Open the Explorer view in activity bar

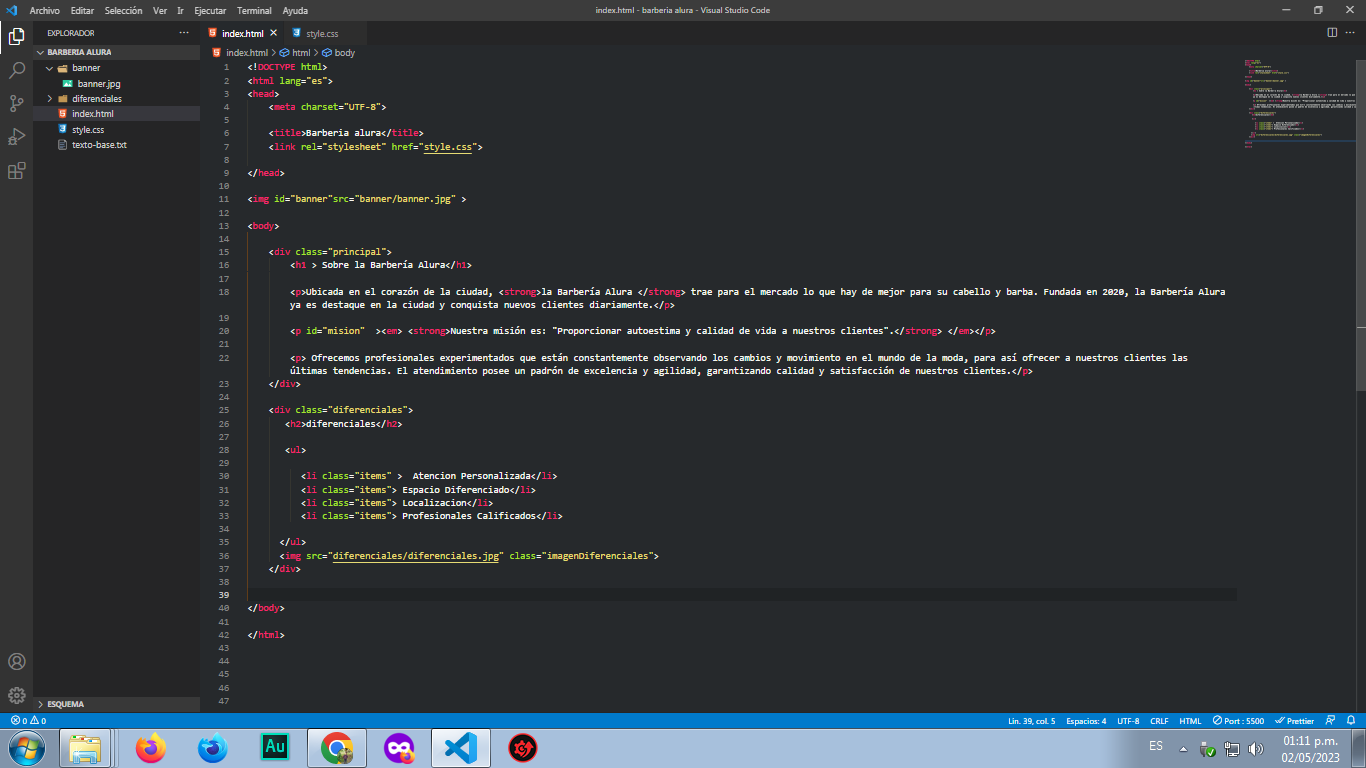coord(16,37)
